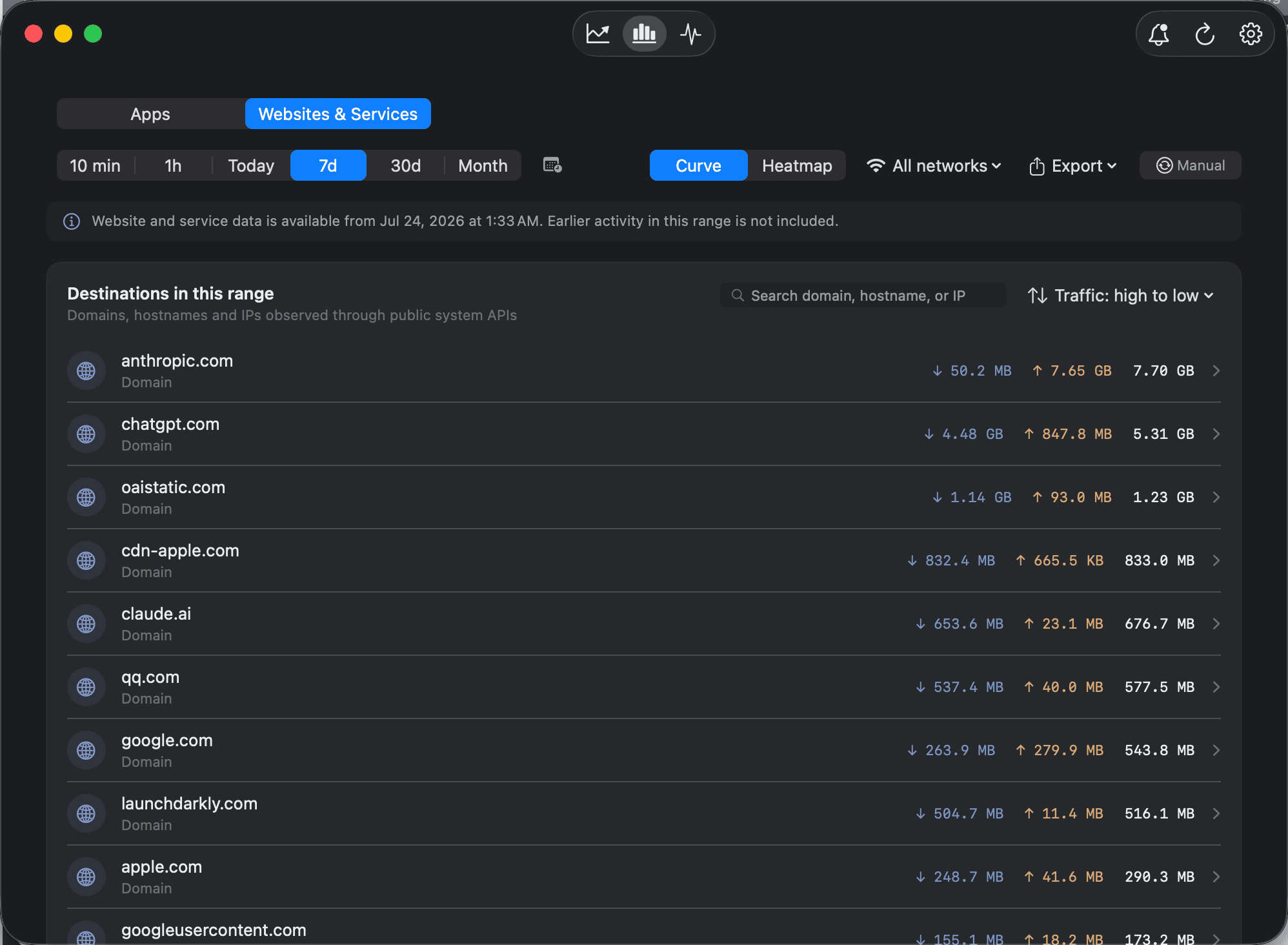Click the claude.ai domain name
The width and height of the screenshot is (1288, 945).
pyautogui.click(x=156, y=614)
